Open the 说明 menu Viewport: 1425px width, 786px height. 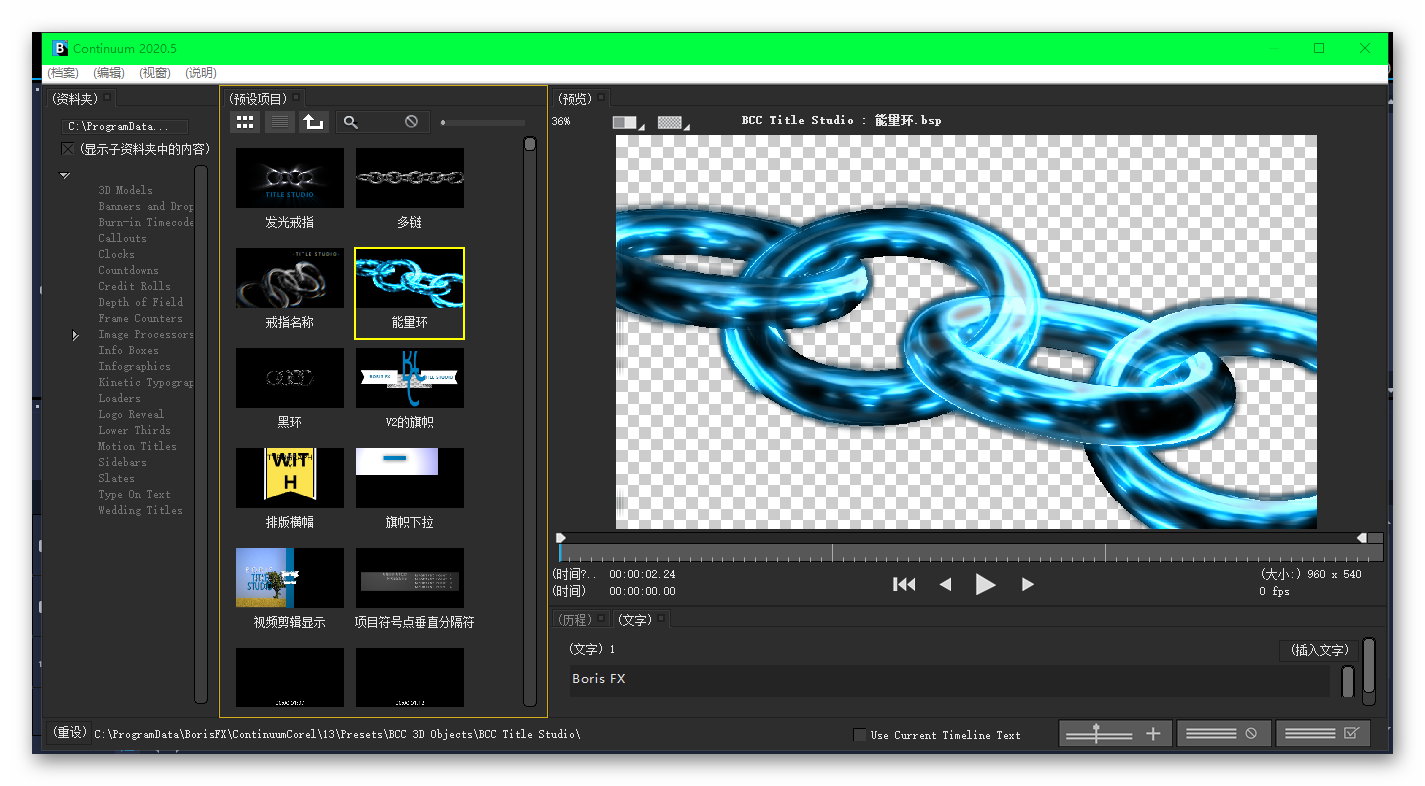click(201, 73)
